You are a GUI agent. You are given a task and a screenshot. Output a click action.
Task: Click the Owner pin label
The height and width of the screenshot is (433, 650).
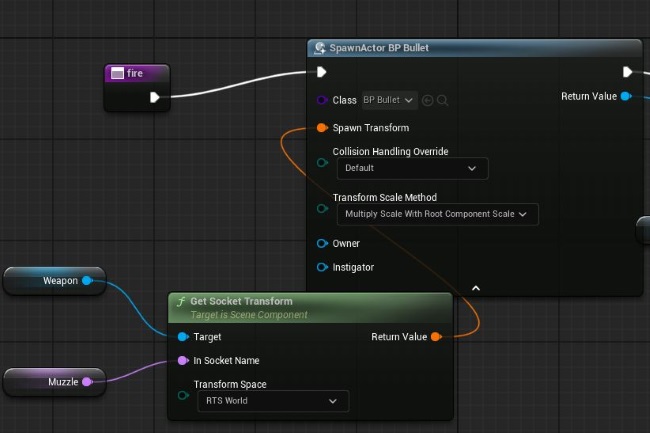coord(346,244)
